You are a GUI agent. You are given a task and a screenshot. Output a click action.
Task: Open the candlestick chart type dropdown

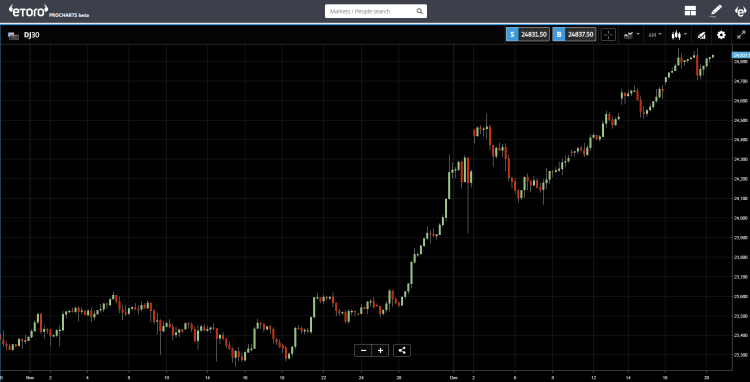click(679, 35)
